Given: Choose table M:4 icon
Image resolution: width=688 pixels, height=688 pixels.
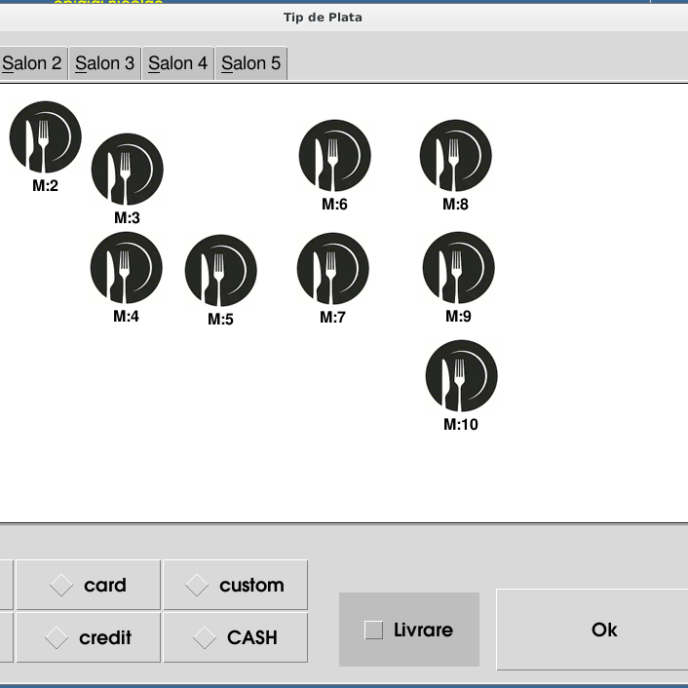Looking at the screenshot, I should click(126, 268).
